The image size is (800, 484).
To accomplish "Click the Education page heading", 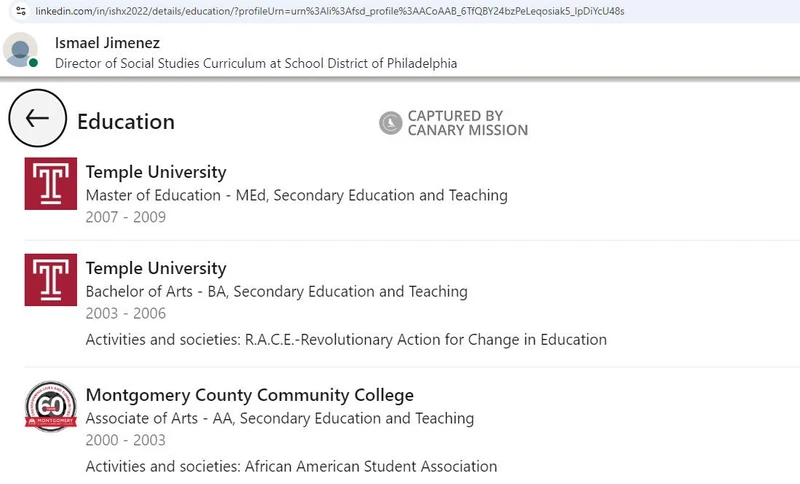I will coord(126,122).
